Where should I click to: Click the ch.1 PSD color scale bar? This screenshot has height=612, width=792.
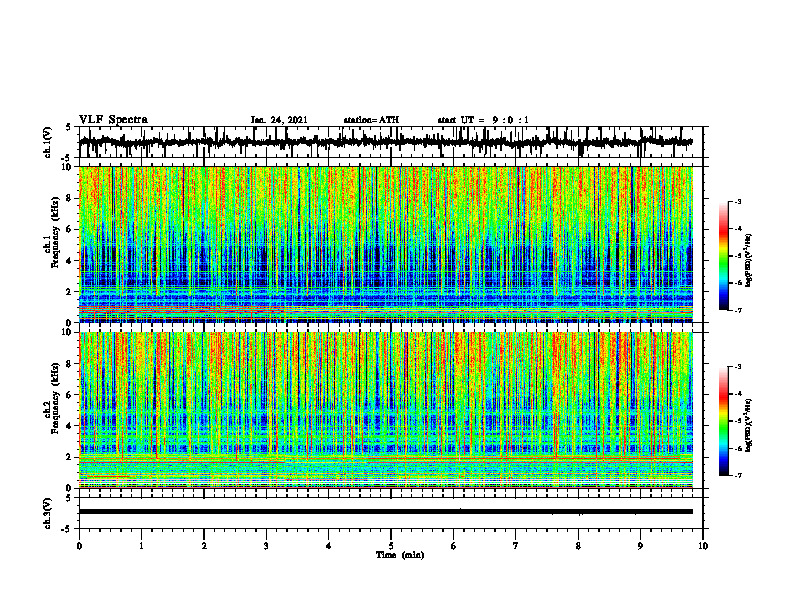(723, 256)
